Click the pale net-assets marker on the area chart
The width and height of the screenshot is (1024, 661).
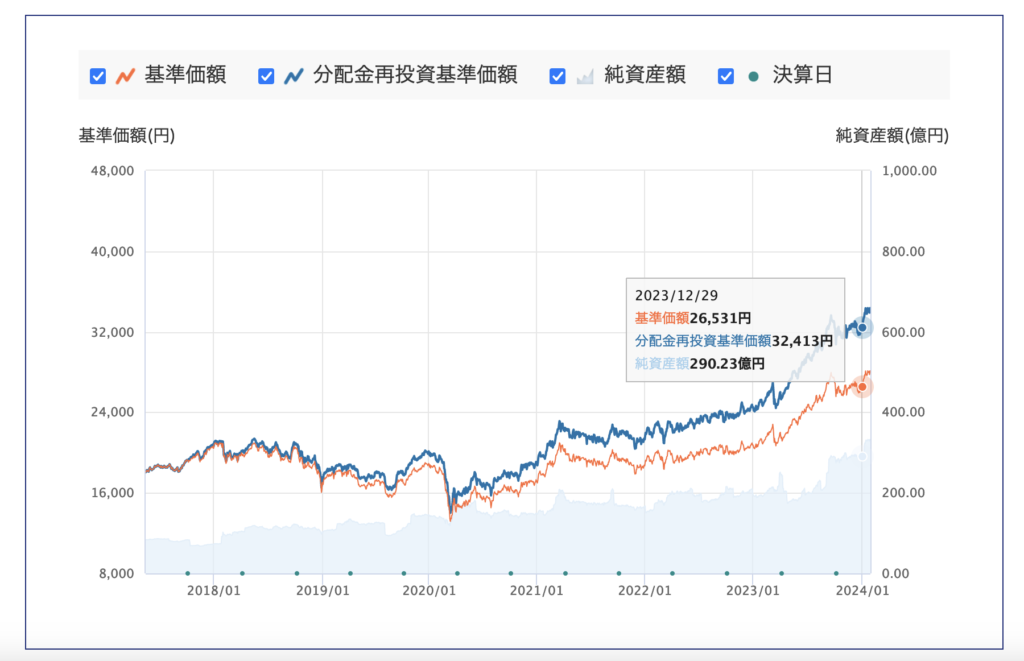coord(862,456)
